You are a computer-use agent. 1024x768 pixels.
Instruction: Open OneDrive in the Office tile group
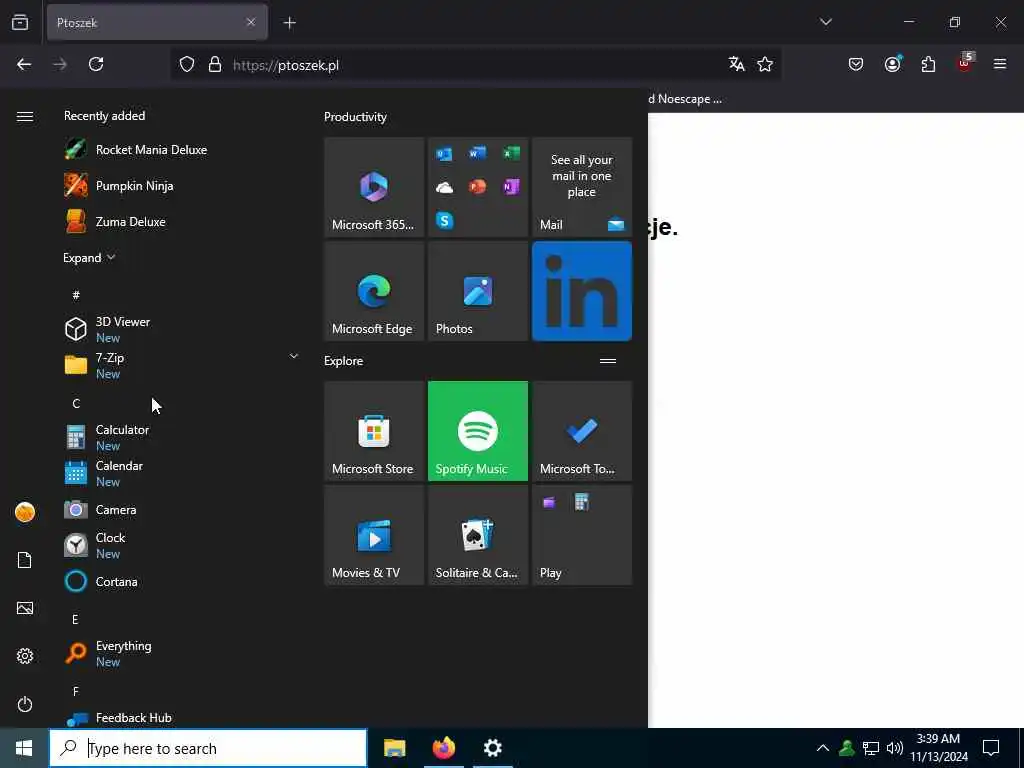click(x=445, y=187)
